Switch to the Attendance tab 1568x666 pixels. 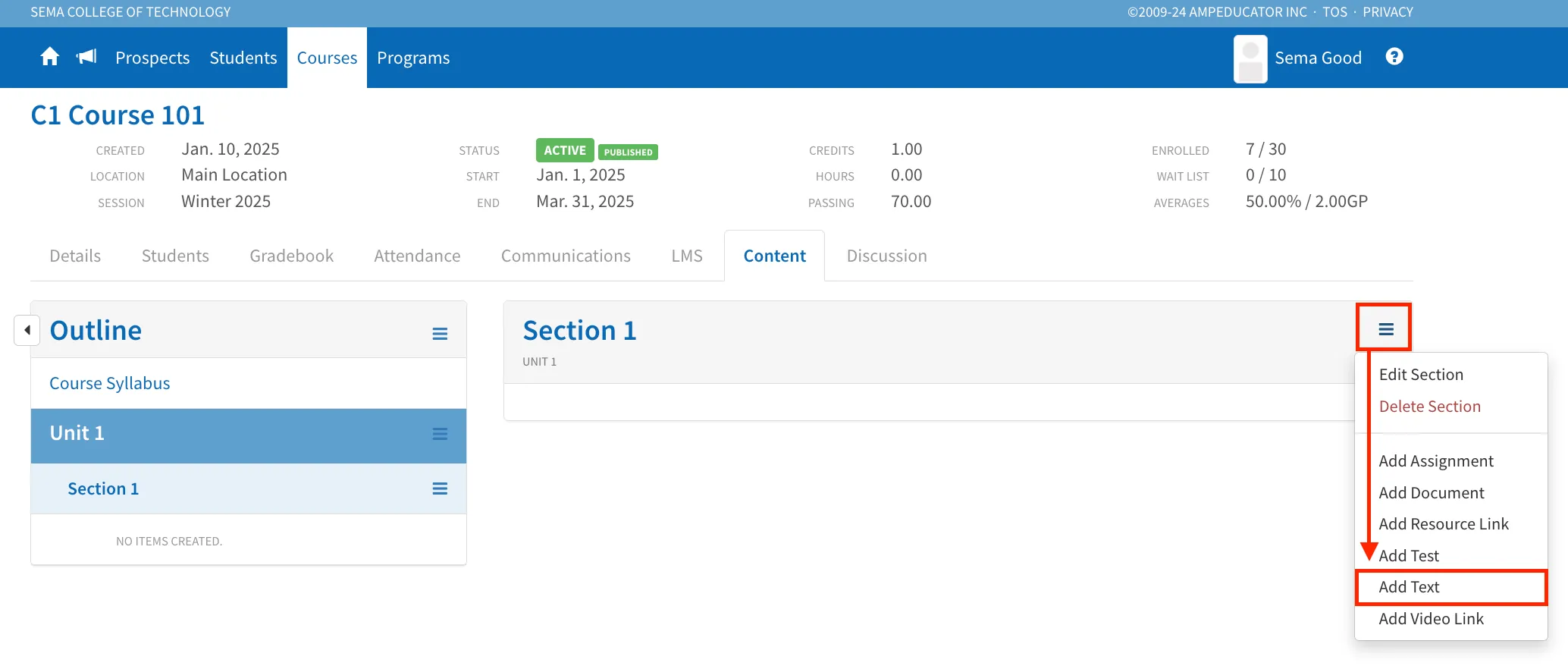417,256
